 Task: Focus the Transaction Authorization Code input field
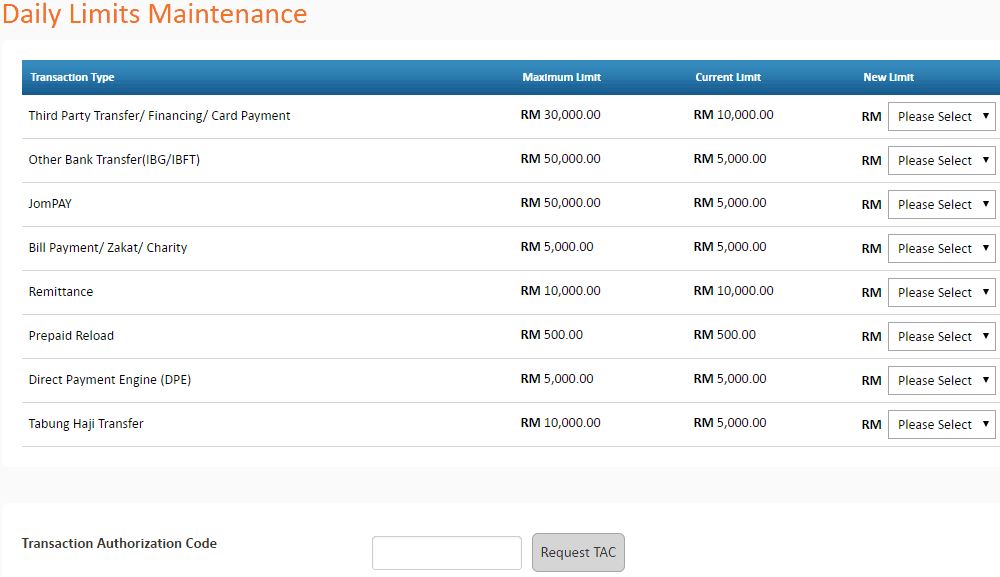(446, 553)
